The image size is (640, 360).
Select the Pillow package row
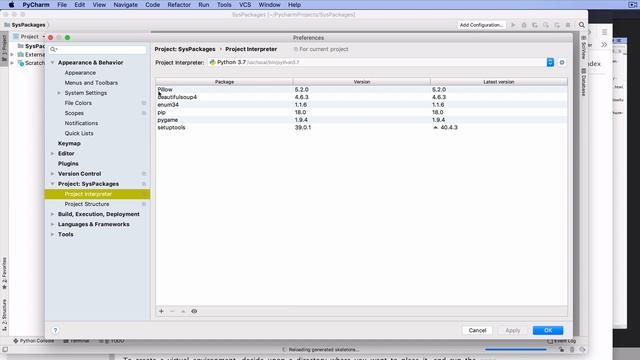(x=361, y=89)
